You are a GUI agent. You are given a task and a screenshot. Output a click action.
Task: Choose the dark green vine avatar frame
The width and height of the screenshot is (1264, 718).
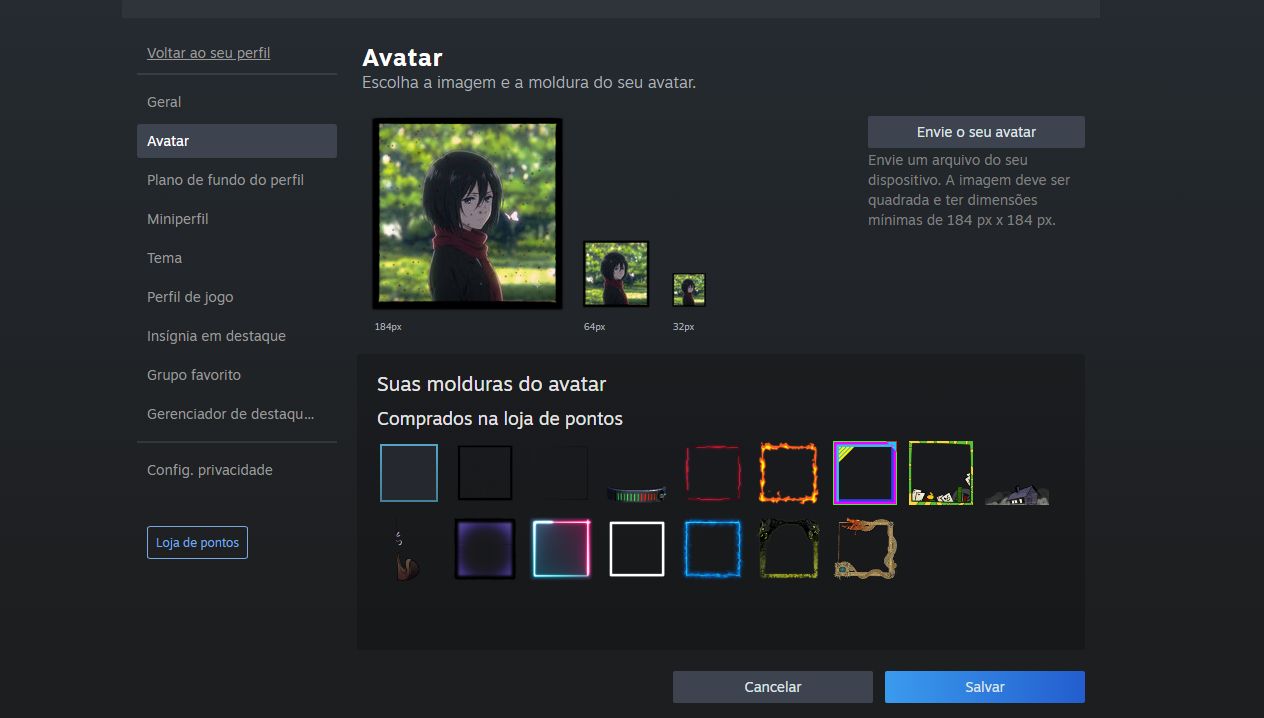point(789,549)
